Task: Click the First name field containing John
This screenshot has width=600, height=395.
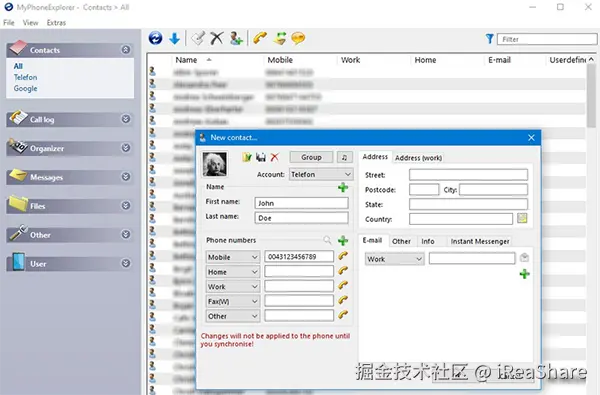Action: (x=302, y=203)
